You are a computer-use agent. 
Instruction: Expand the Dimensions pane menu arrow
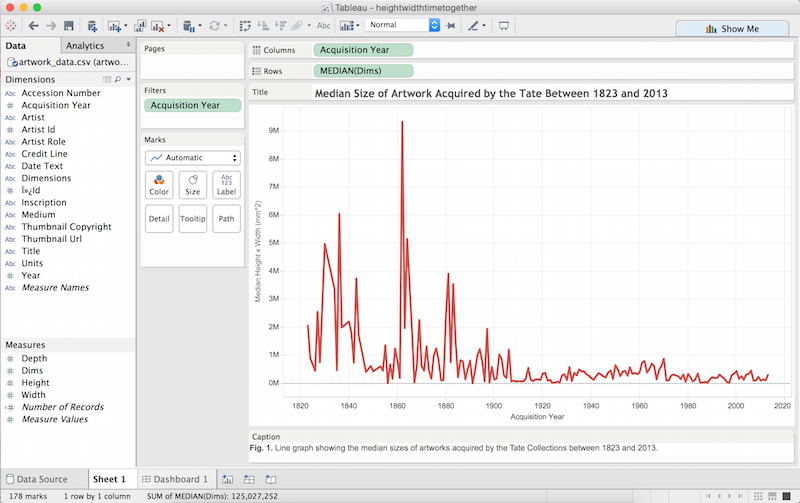coord(129,79)
